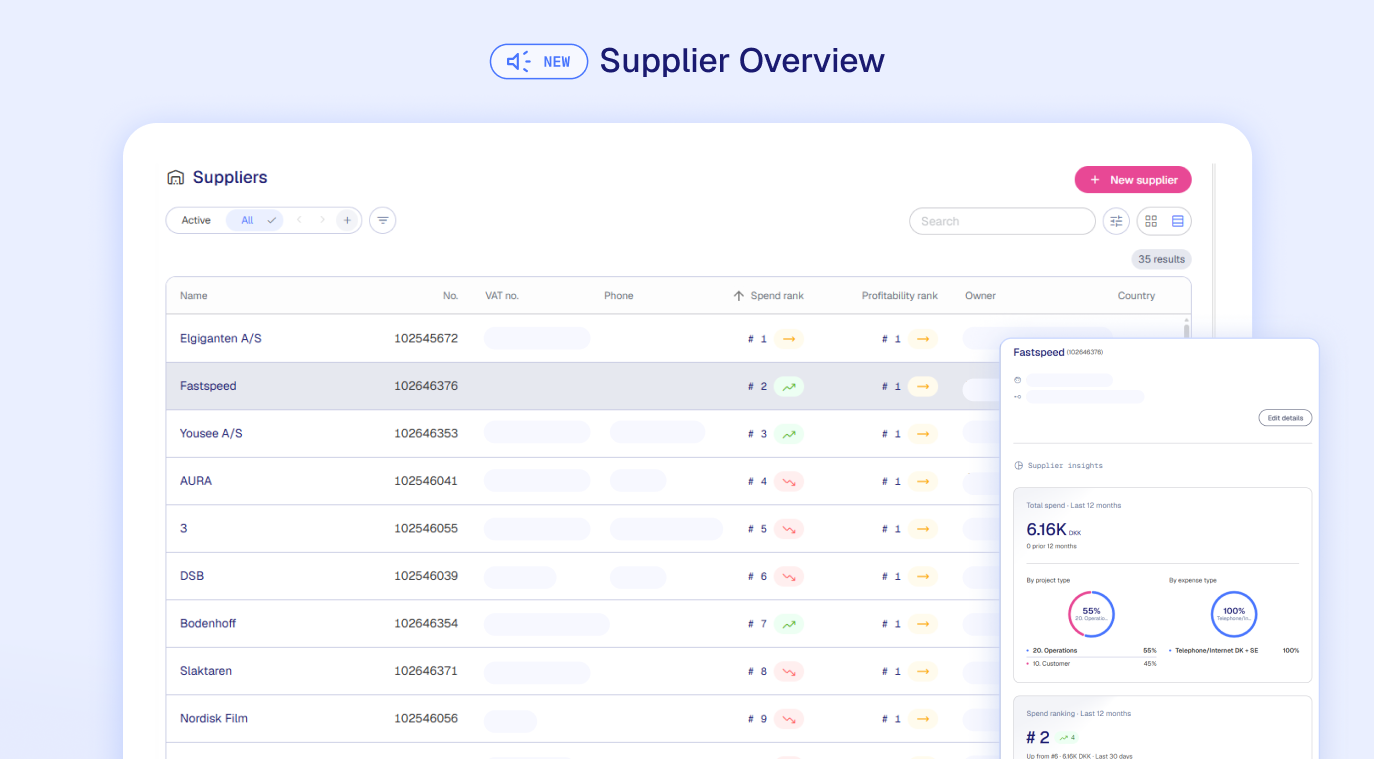Click supplier number 102546041
1374x759 pixels.
(426, 481)
